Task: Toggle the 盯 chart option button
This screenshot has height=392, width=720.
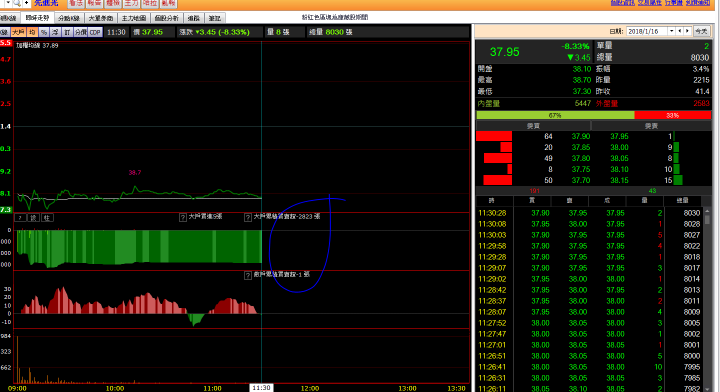Action: click(x=68, y=32)
